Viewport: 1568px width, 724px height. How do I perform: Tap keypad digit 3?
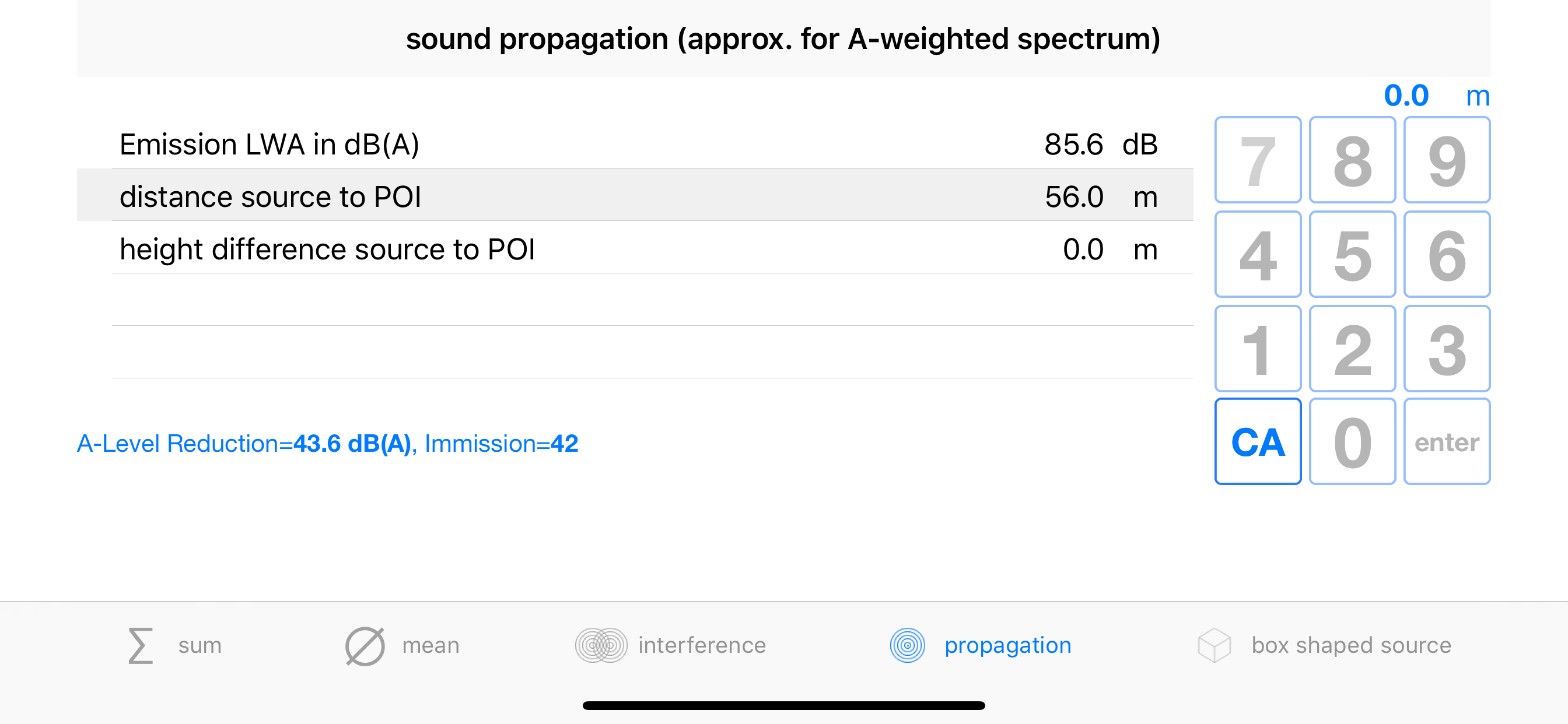coord(1446,349)
